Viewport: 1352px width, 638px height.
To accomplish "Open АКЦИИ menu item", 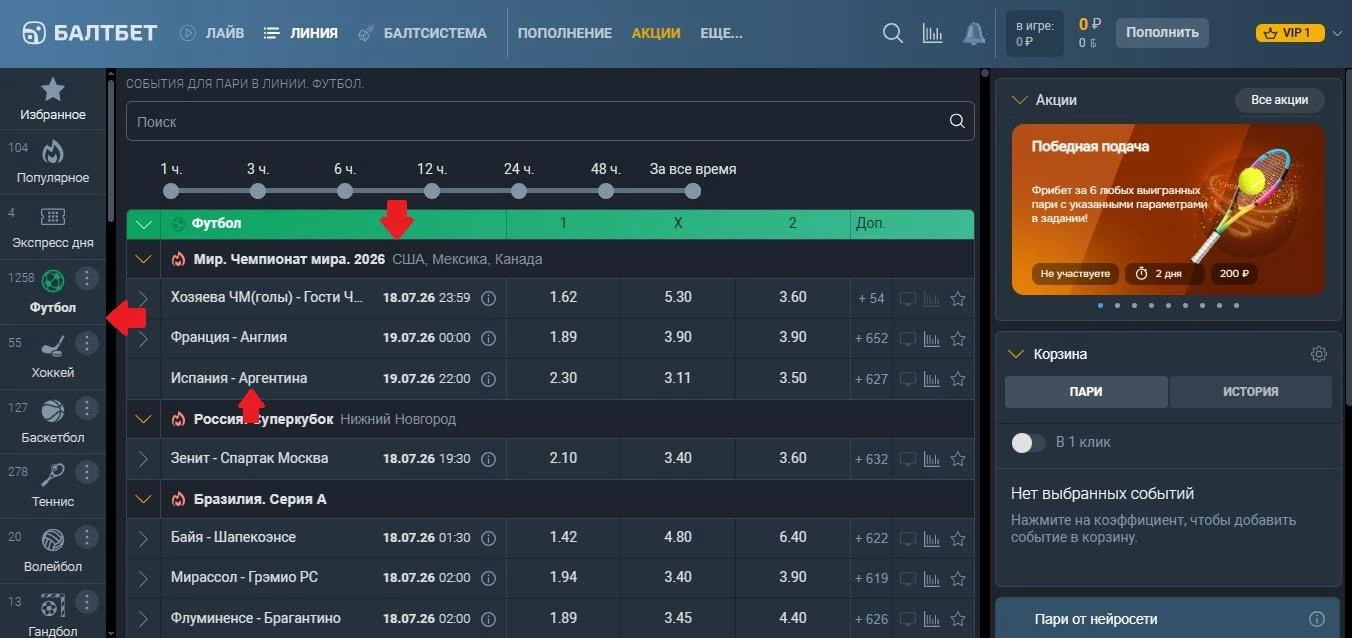I will pos(656,33).
